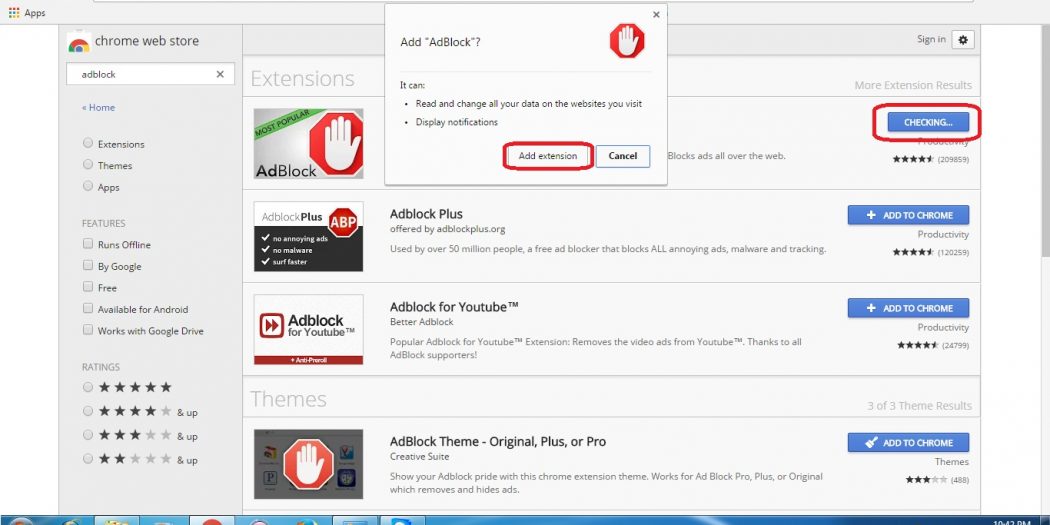Screen dimensions: 1050x525
Task: Open the 3 of 3 Theme Results link
Action: 919,406
